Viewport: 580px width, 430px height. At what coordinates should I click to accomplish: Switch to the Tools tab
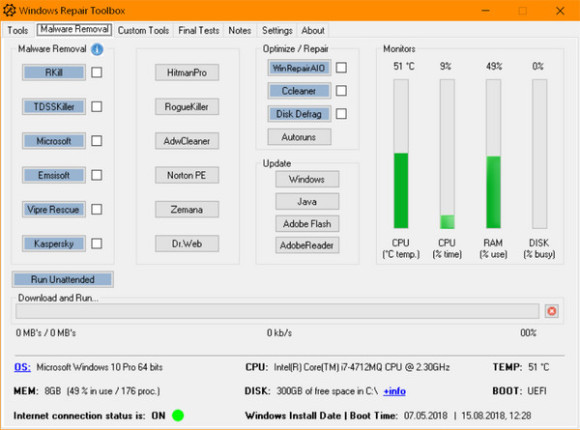pyautogui.click(x=18, y=30)
